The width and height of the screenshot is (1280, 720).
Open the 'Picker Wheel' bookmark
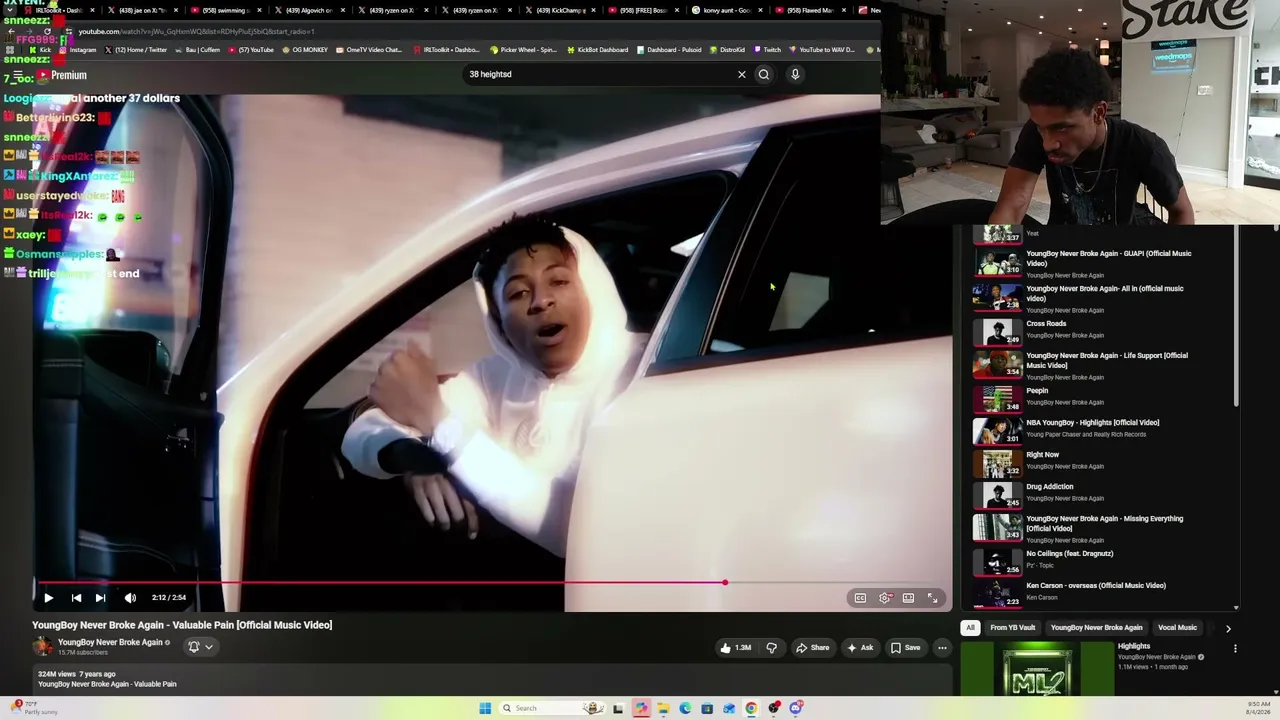[525, 50]
